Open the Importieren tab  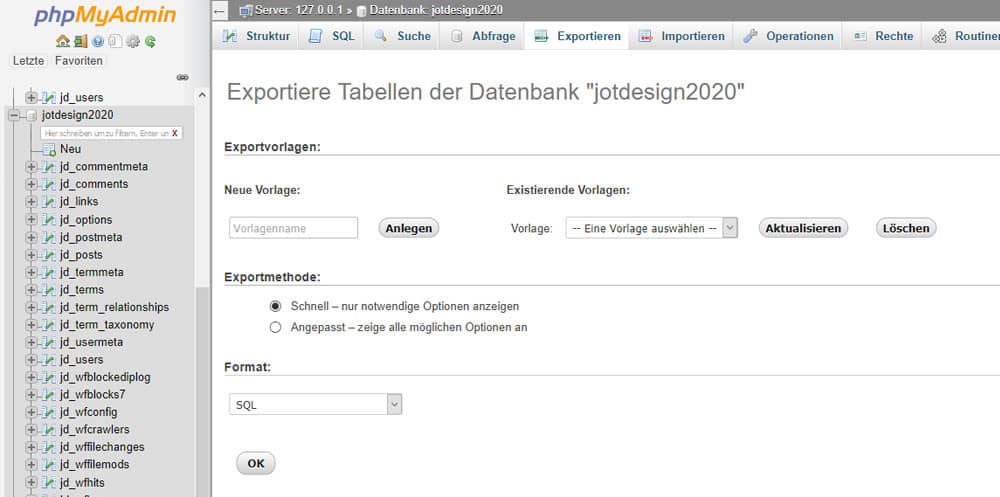pyautogui.click(x=682, y=36)
